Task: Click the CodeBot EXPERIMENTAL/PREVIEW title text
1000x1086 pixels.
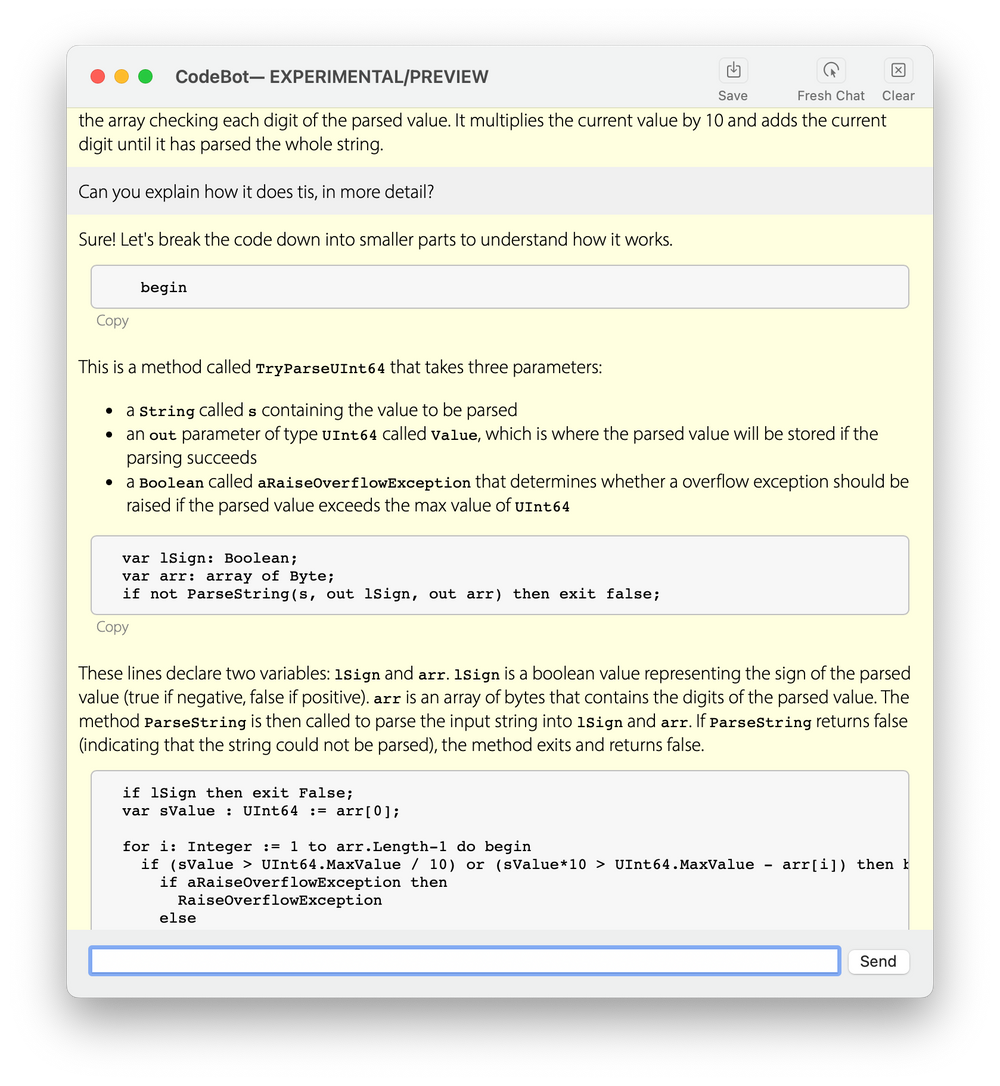Action: [x=332, y=76]
